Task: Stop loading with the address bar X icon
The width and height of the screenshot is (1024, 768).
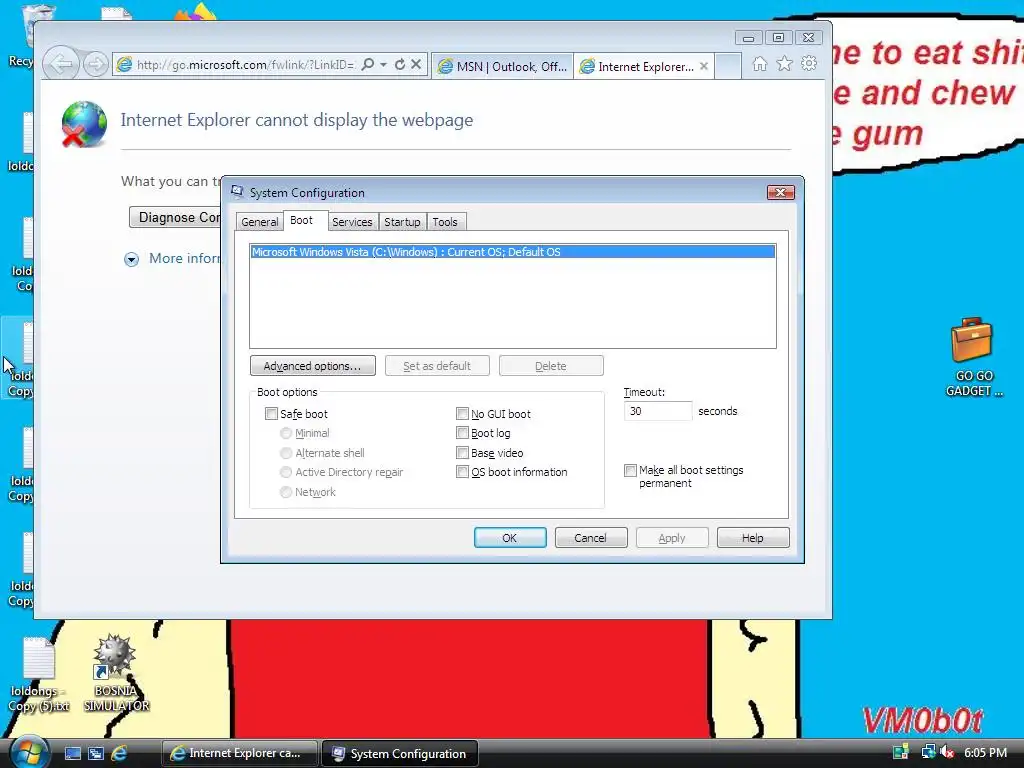Action: point(416,64)
